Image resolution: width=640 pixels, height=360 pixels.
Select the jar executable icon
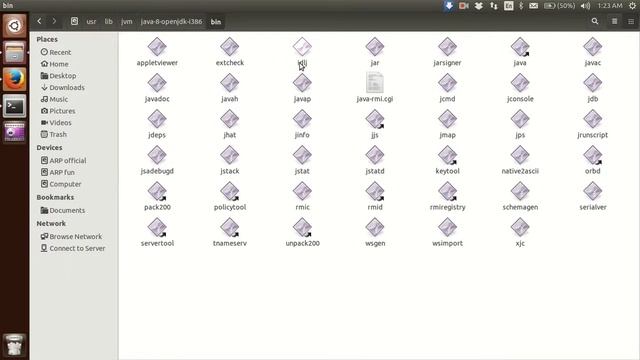[x=375, y=47]
